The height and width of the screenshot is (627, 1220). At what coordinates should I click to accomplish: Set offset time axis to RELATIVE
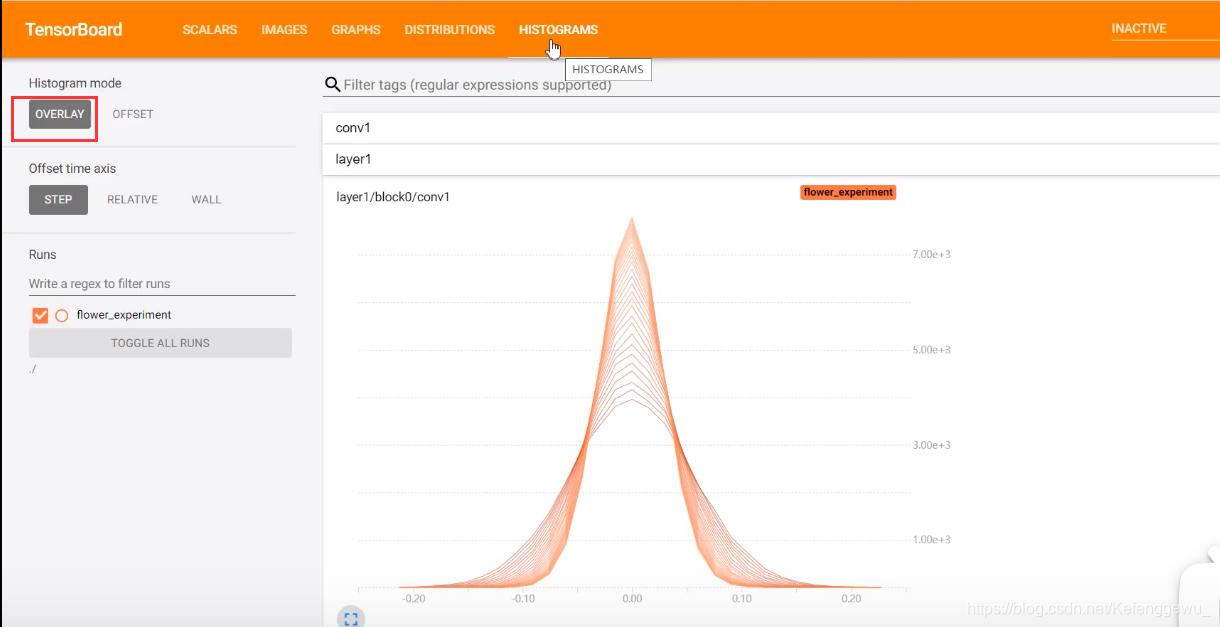click(x=133, y=199)
